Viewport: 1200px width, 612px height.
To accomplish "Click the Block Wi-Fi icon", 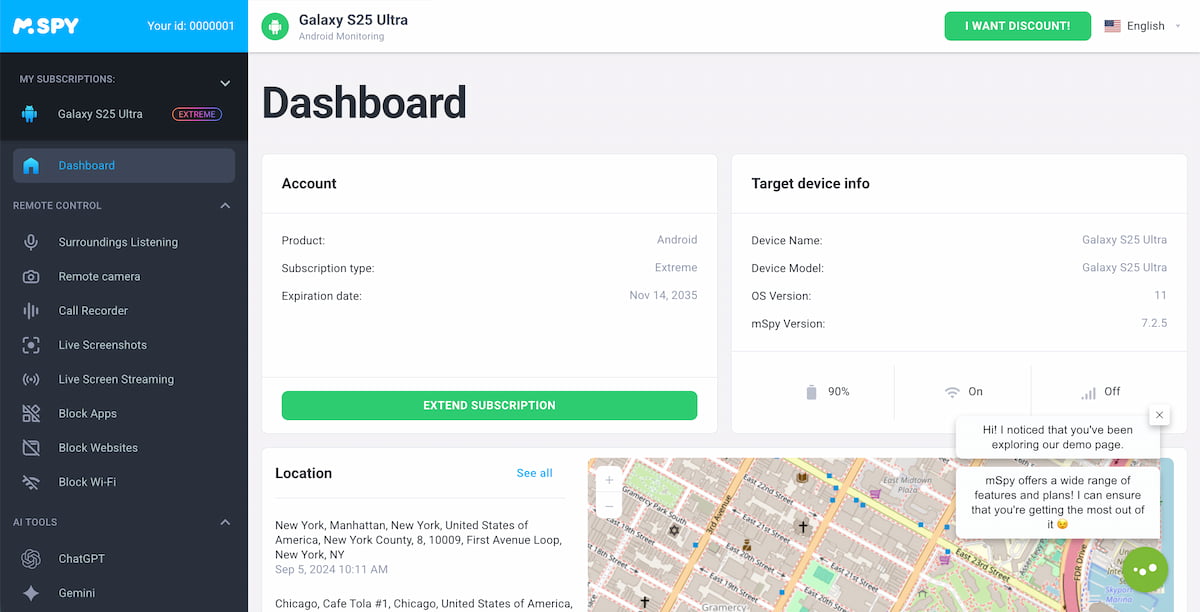I will click(31, 482).
